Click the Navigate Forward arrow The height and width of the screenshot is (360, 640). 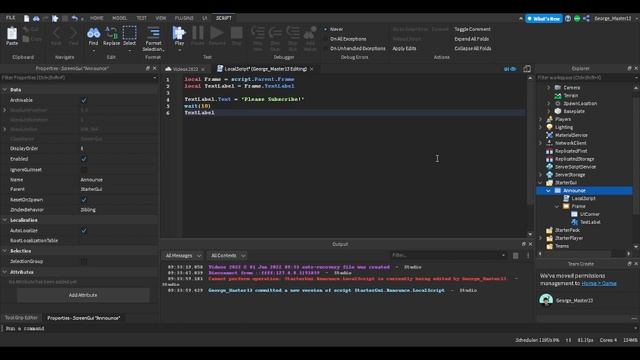(73, 33)
